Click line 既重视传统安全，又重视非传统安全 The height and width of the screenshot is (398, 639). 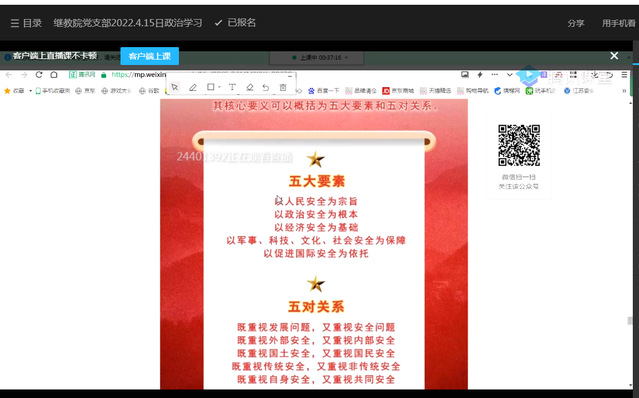pyautogui.click(x=316, y=366)
